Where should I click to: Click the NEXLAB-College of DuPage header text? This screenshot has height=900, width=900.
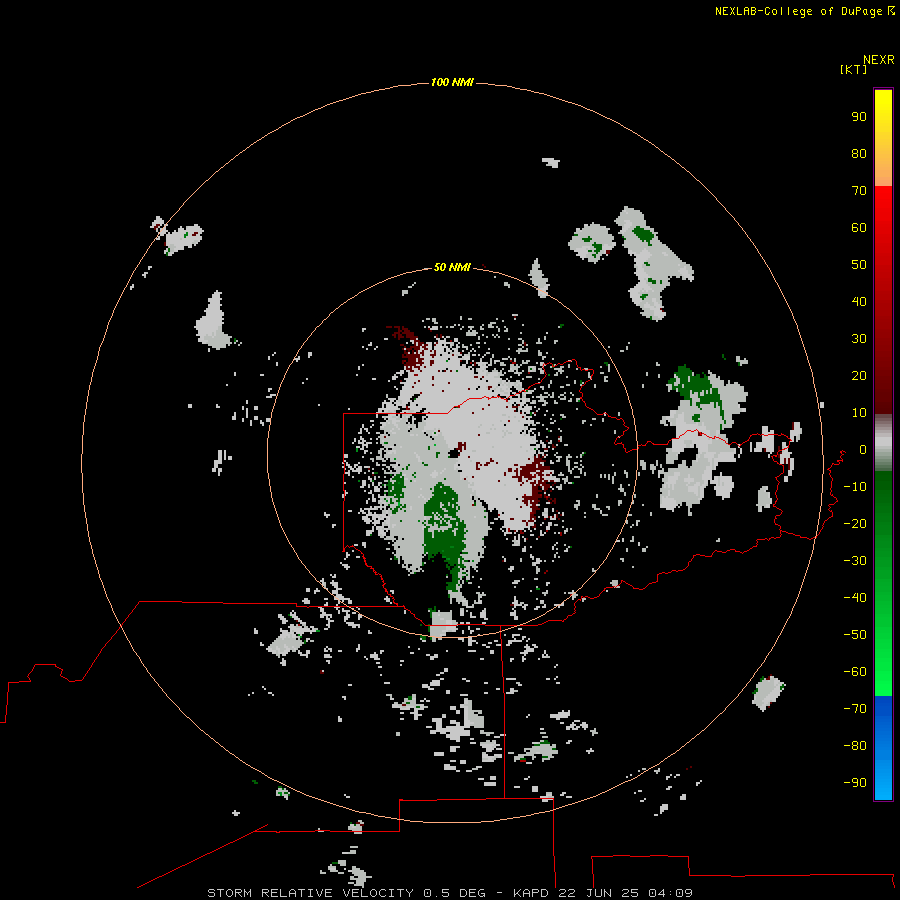click(798, 11)
